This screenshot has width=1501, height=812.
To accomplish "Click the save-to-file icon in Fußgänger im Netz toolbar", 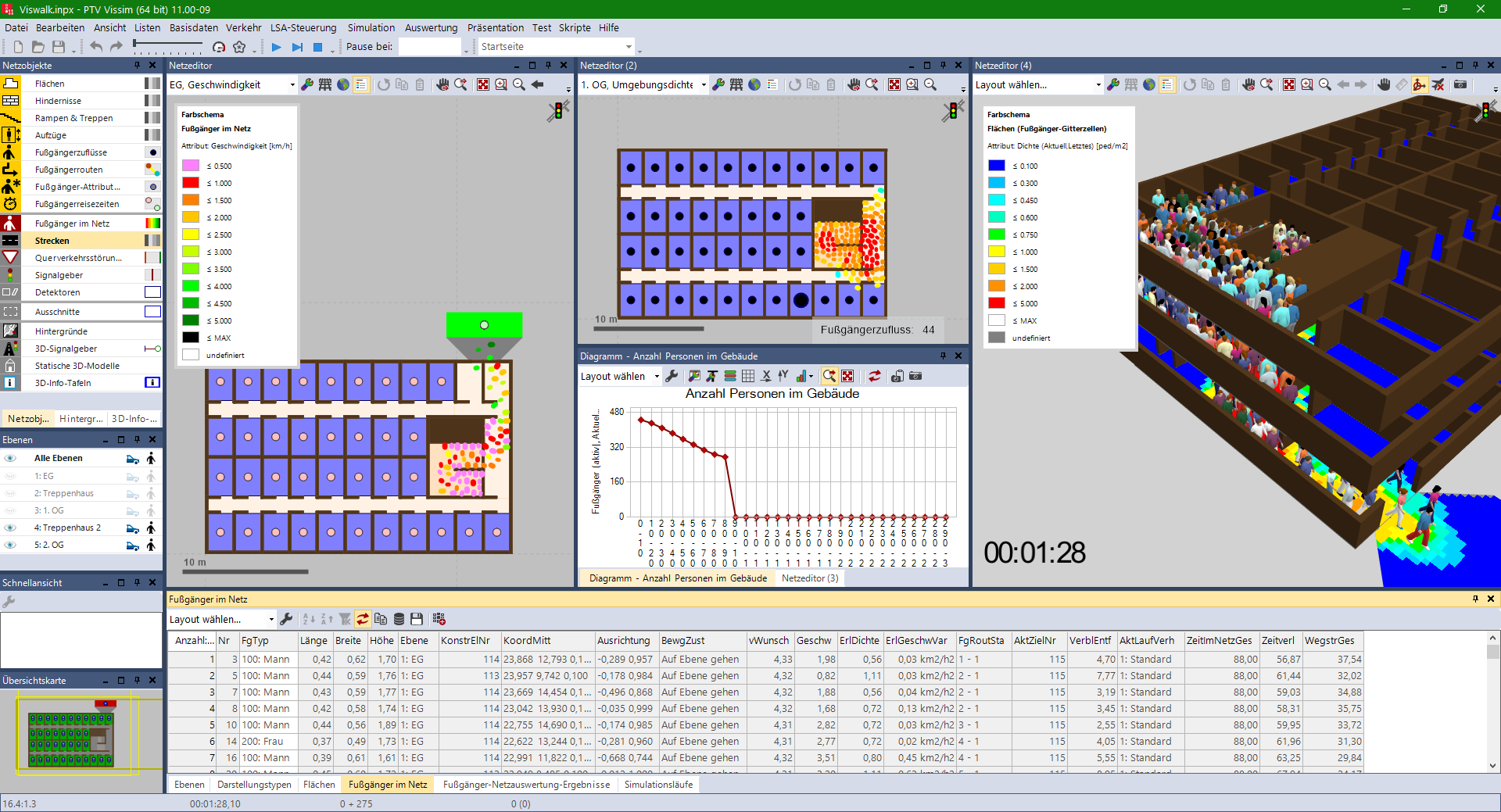I will [417, 619].
